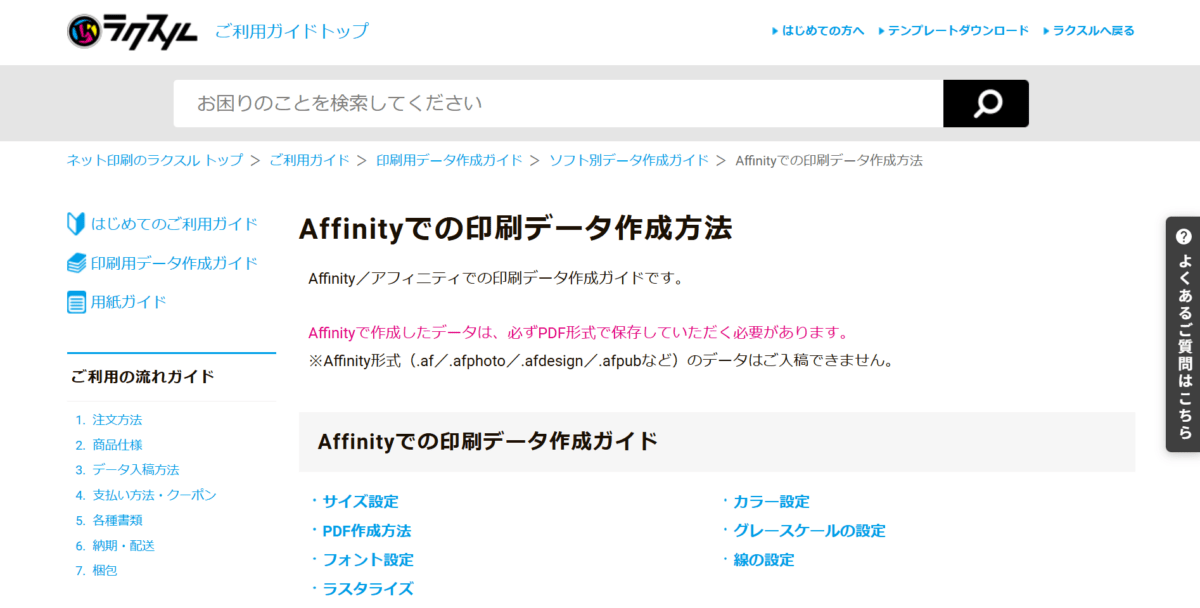1200x608 pixels.
Task: Click the paper guide document icon
Action: pyautogui.click(x=76, y=302)
